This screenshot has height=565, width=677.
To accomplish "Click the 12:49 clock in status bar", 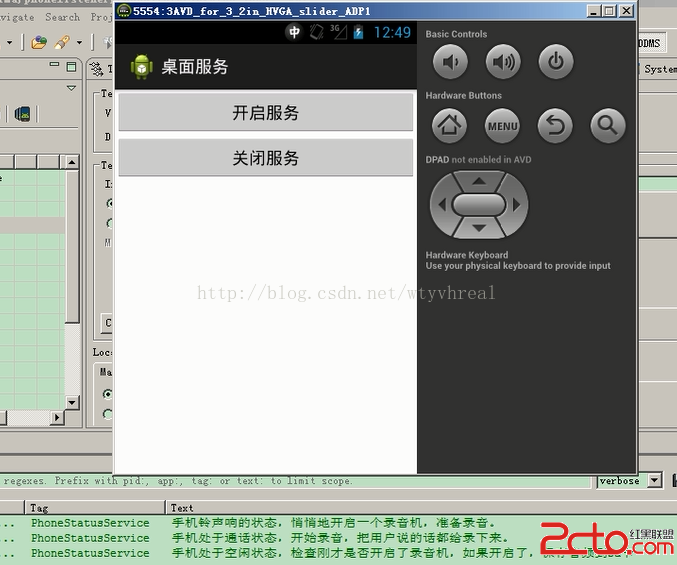I will pos(392,32).
